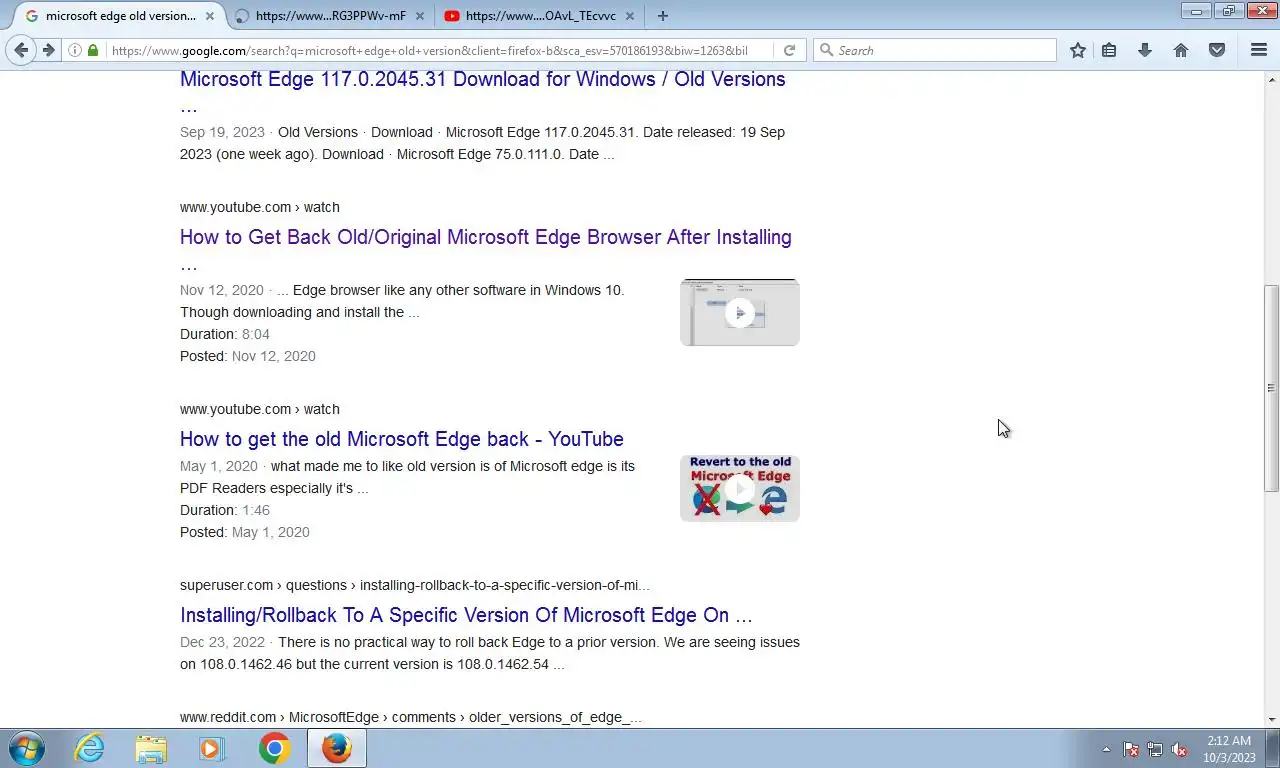This screenshot has width=1280, height=768.
Task: Open Action Center flag tray icon
Action: 1131,749
